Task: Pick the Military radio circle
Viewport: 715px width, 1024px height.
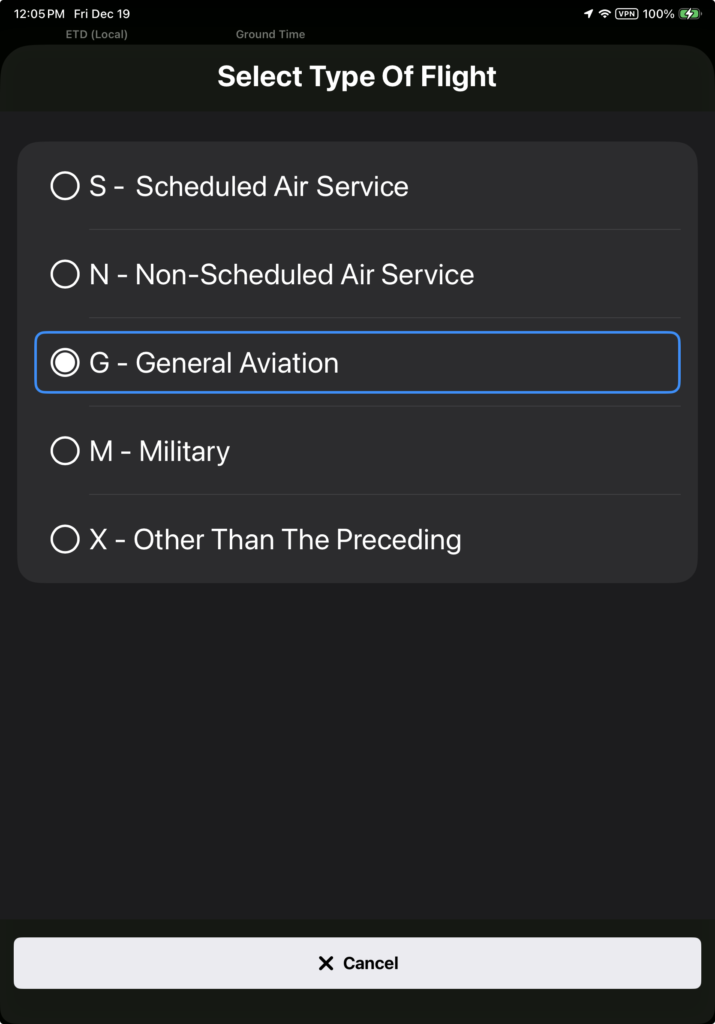Action: 65,451
